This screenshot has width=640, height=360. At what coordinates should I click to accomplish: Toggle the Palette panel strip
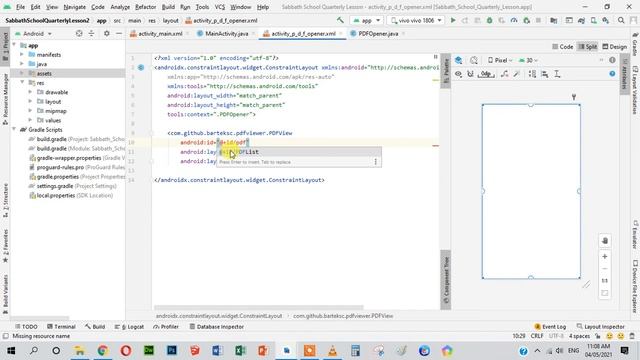(x=446, y=71)
